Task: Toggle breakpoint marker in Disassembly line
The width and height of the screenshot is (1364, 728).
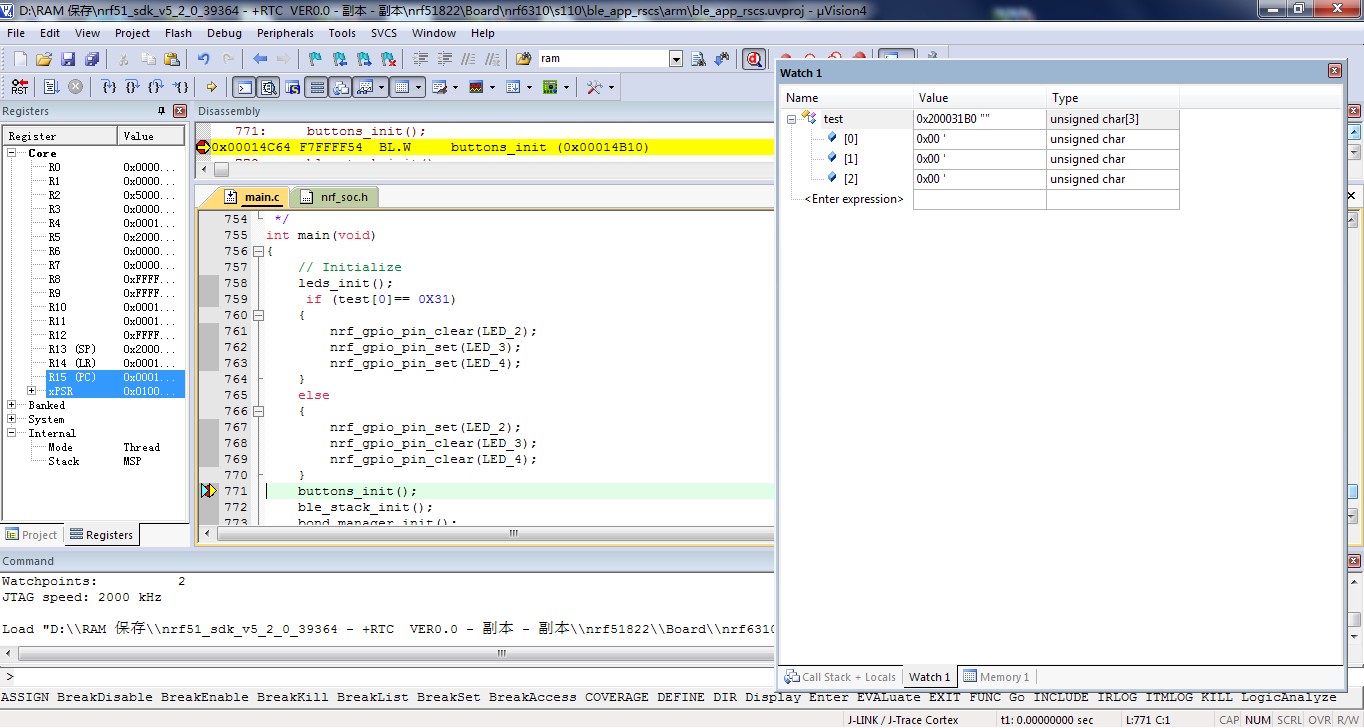Action: (203, 147)
